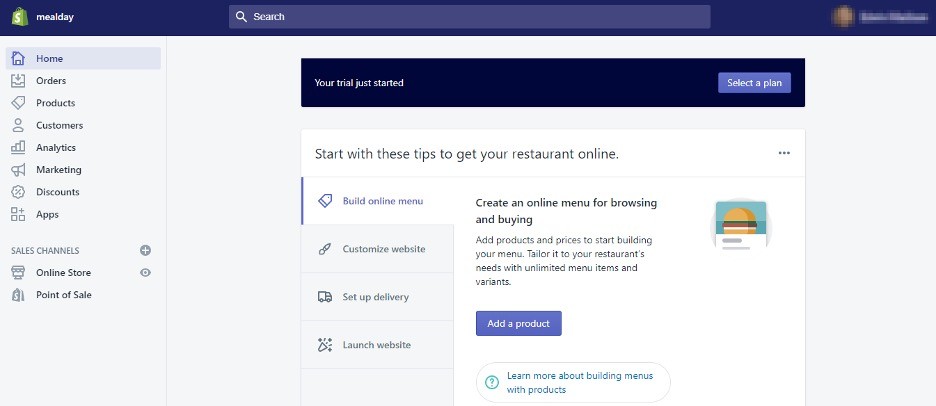Add a sales channel with plus icon
Image resolution: width=936 pixels, height=406 pixels.
146,250
